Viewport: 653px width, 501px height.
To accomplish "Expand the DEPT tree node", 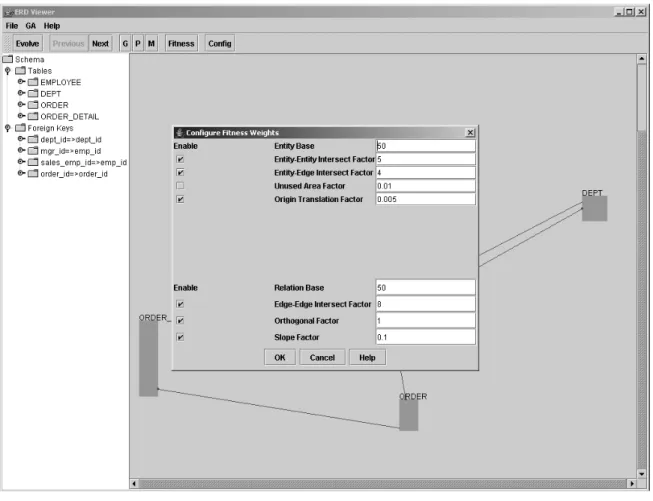I will click(21, 93).
